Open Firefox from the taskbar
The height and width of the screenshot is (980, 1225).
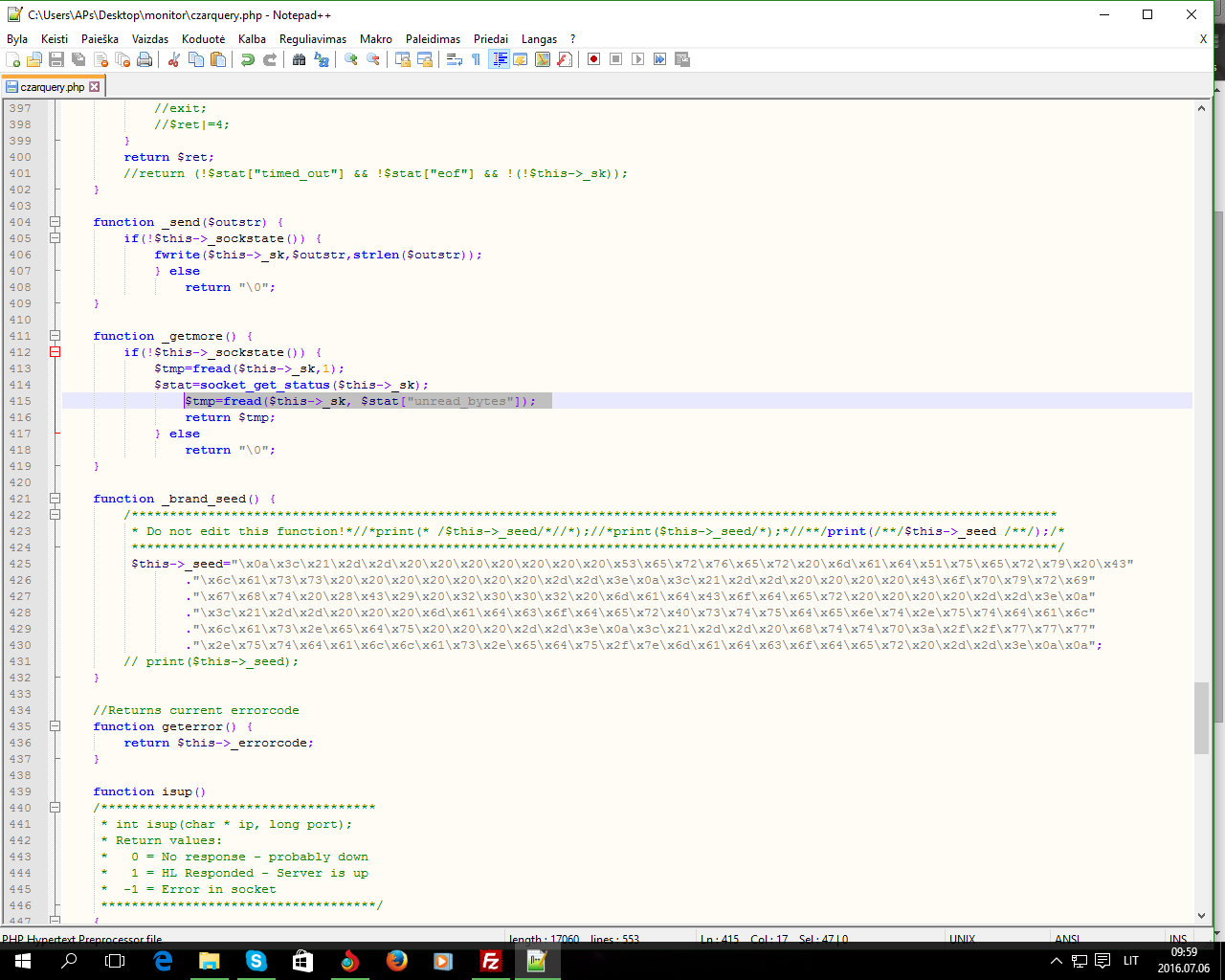[x=397, y=961]
